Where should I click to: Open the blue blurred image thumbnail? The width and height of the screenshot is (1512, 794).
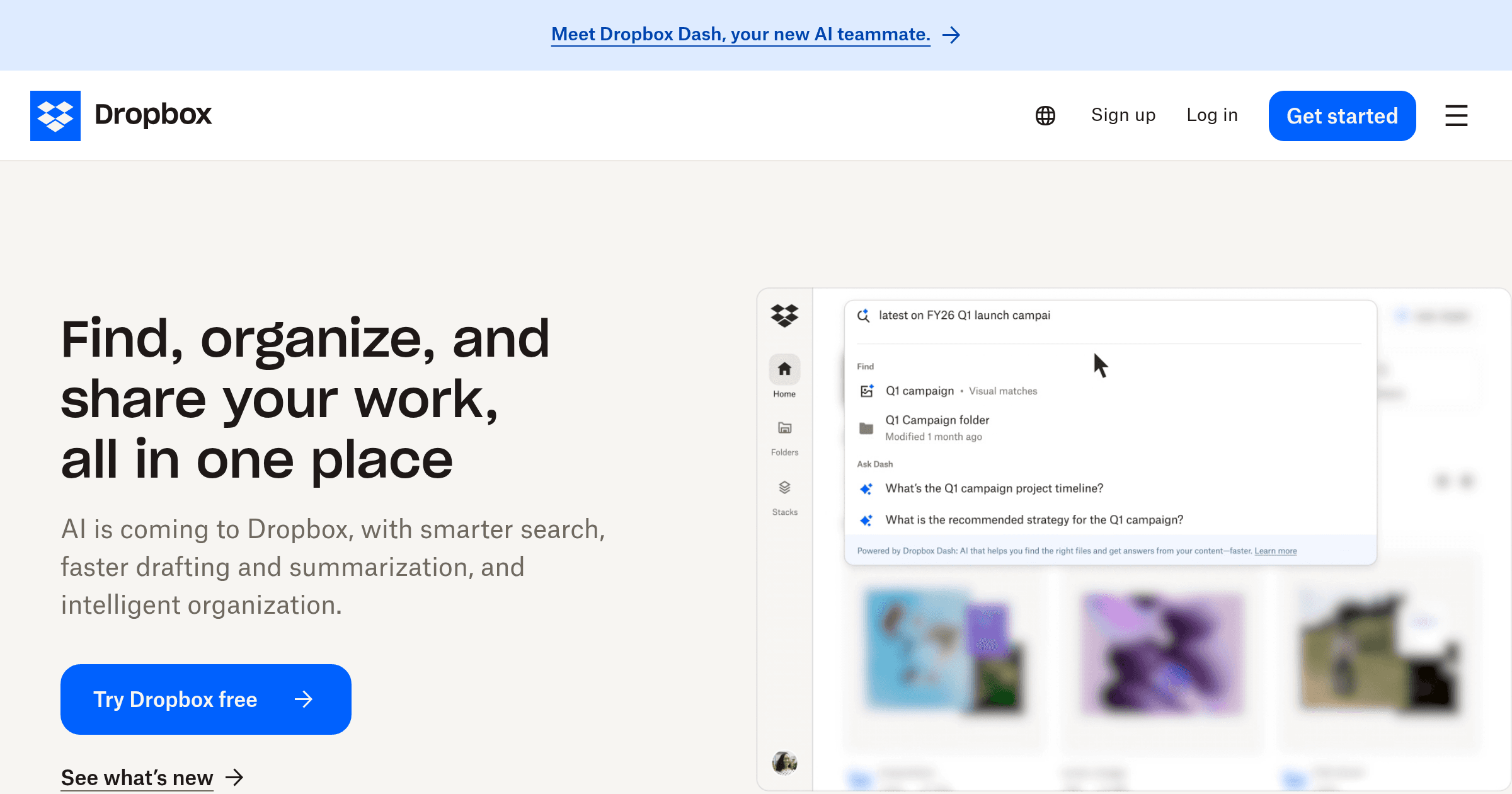[x=945, y=652]
